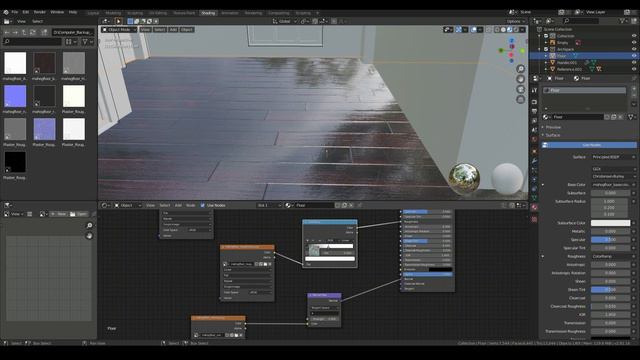Select the Floor object in outliner
Viewport: 640px width, 360px height.
coord(562,56)
